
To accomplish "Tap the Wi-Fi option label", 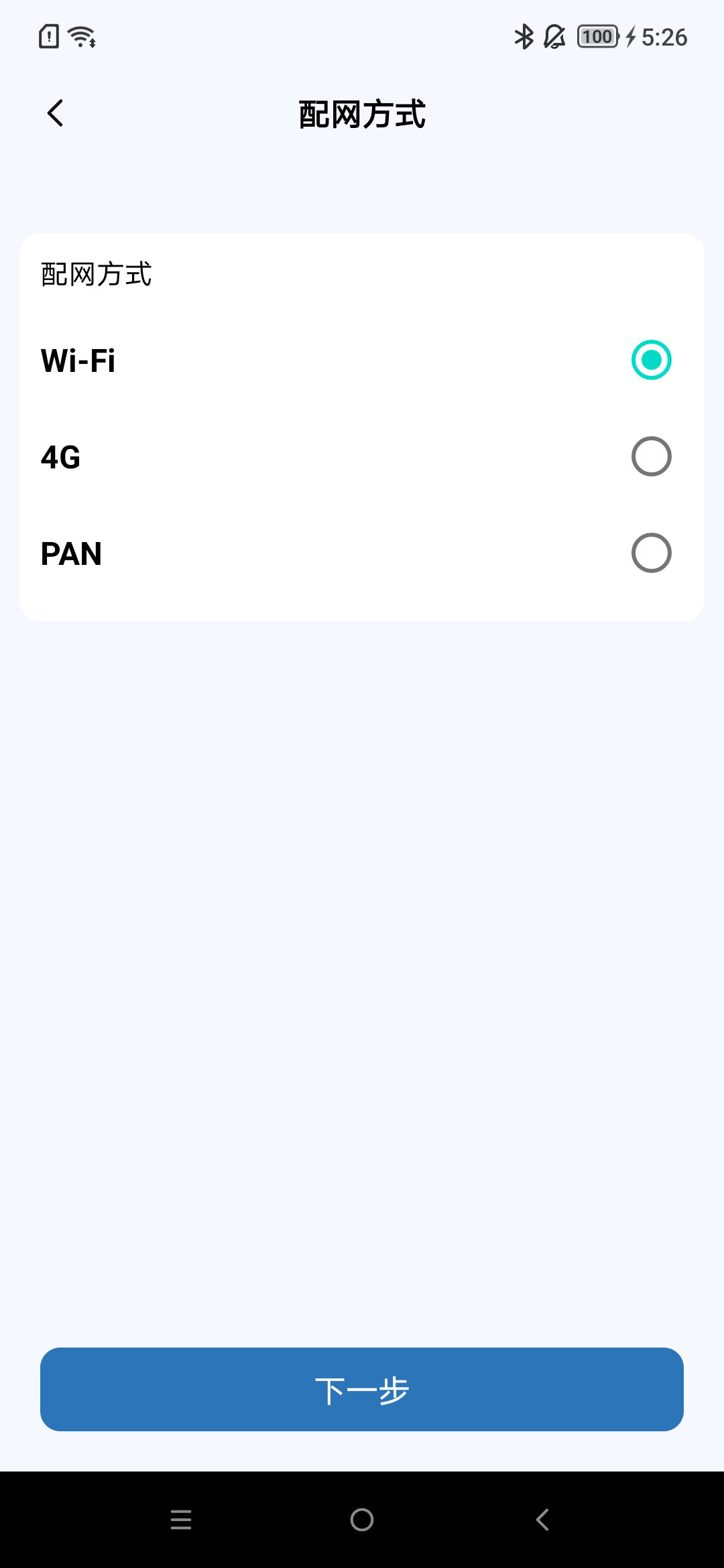I will point(78,361).
